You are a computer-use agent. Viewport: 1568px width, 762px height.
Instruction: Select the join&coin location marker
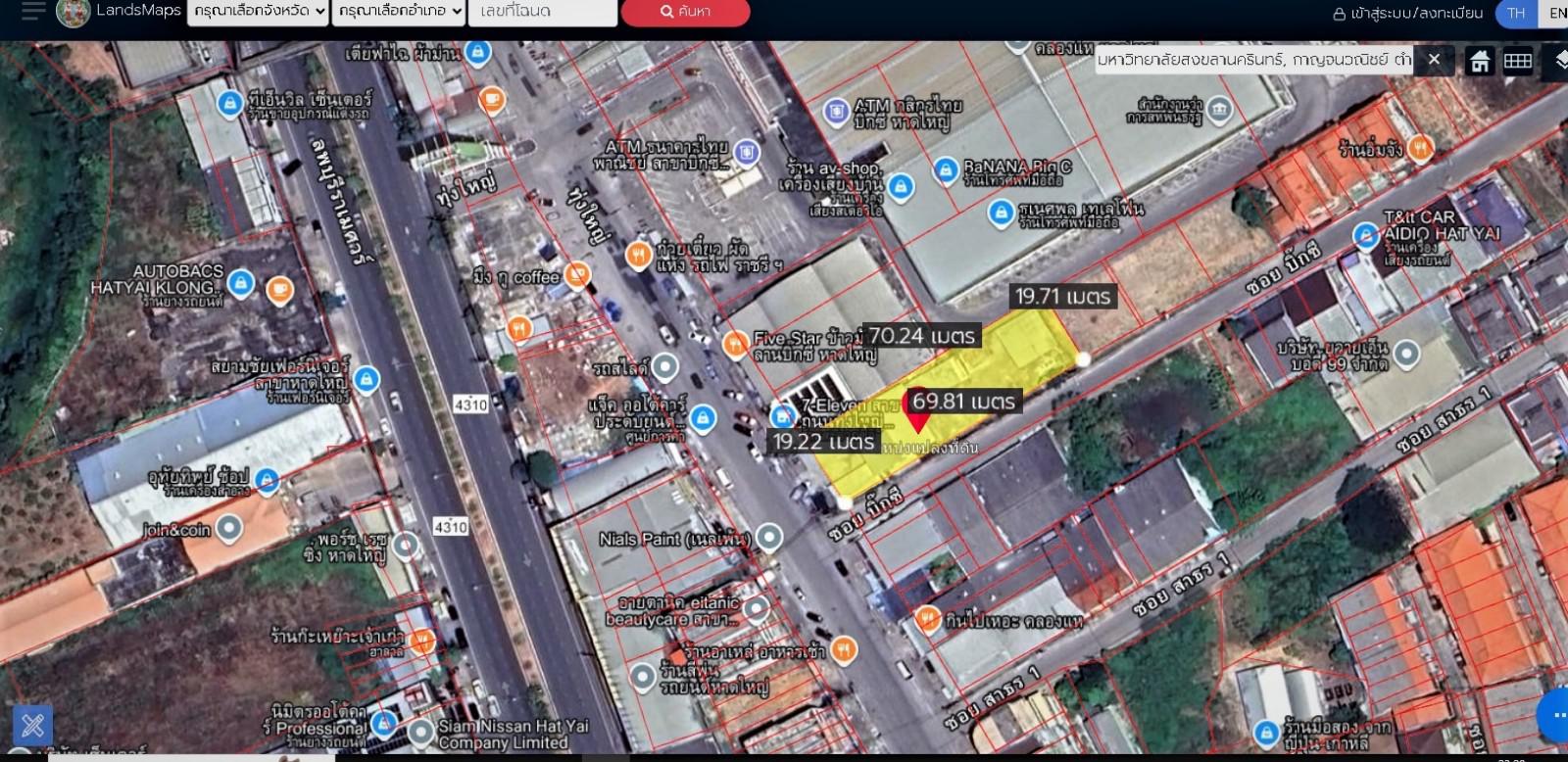pos(228,528)
